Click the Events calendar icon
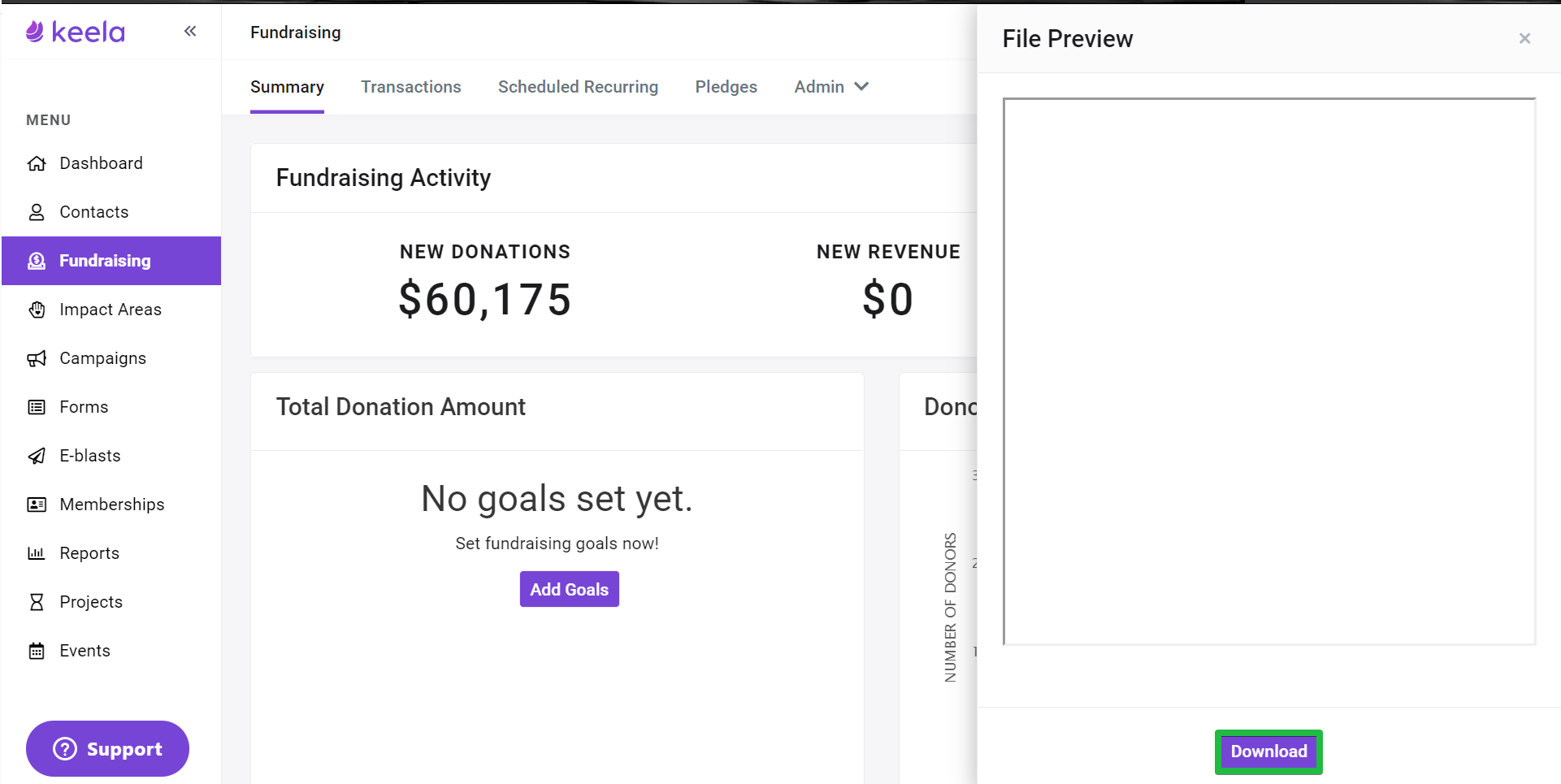The width and height of the screenshot is (1561, 784). [37, 651]
